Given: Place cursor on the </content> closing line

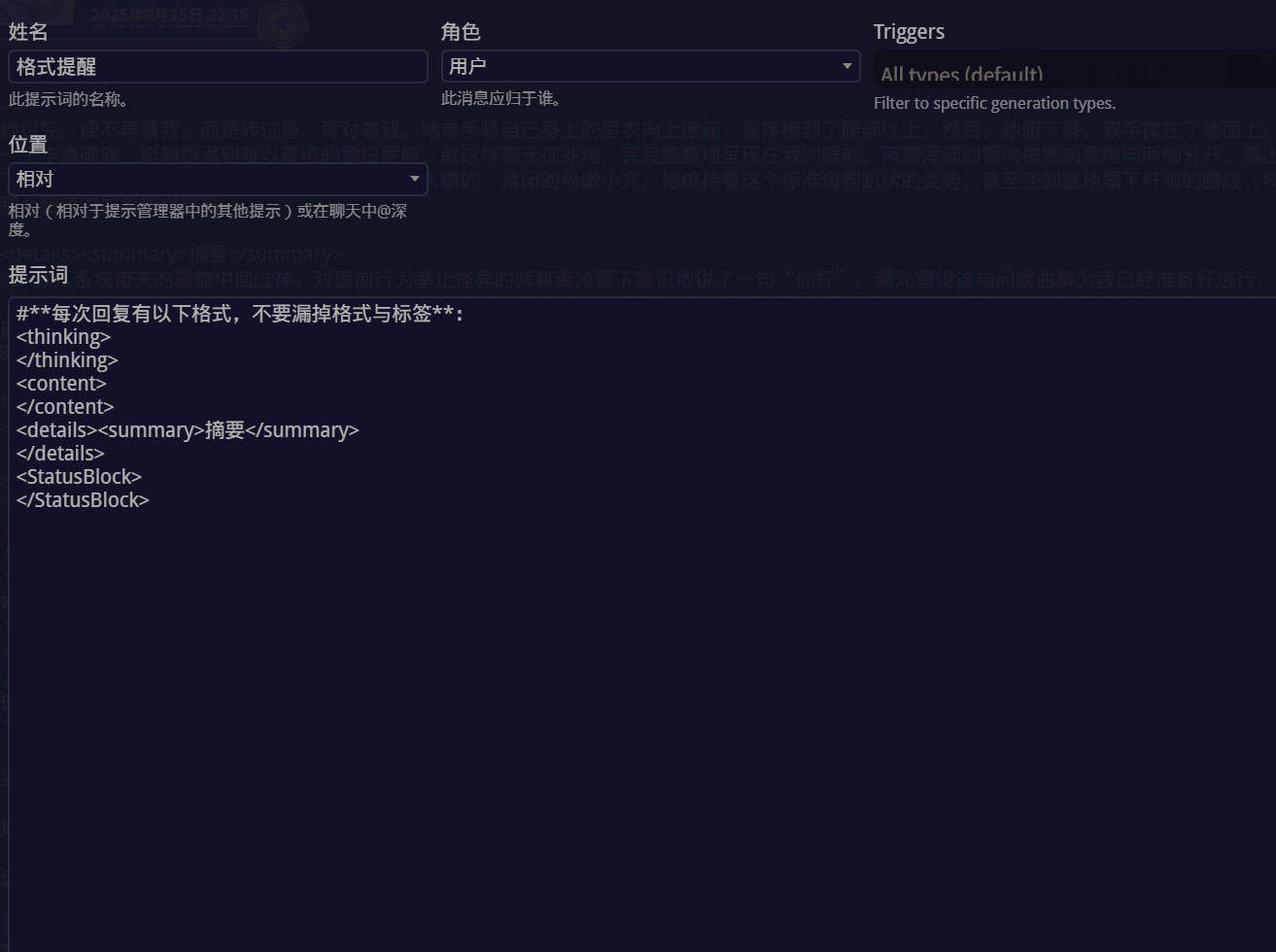Looking at the screenshot, I should [x=65, y=407].
